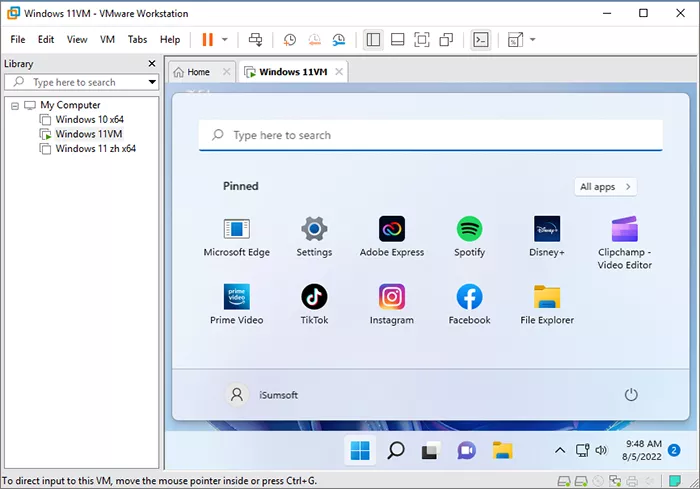Viewport: 700px width, 489px height.
Task: Click the network adapter status bar icon
Action: coord(615,481)
